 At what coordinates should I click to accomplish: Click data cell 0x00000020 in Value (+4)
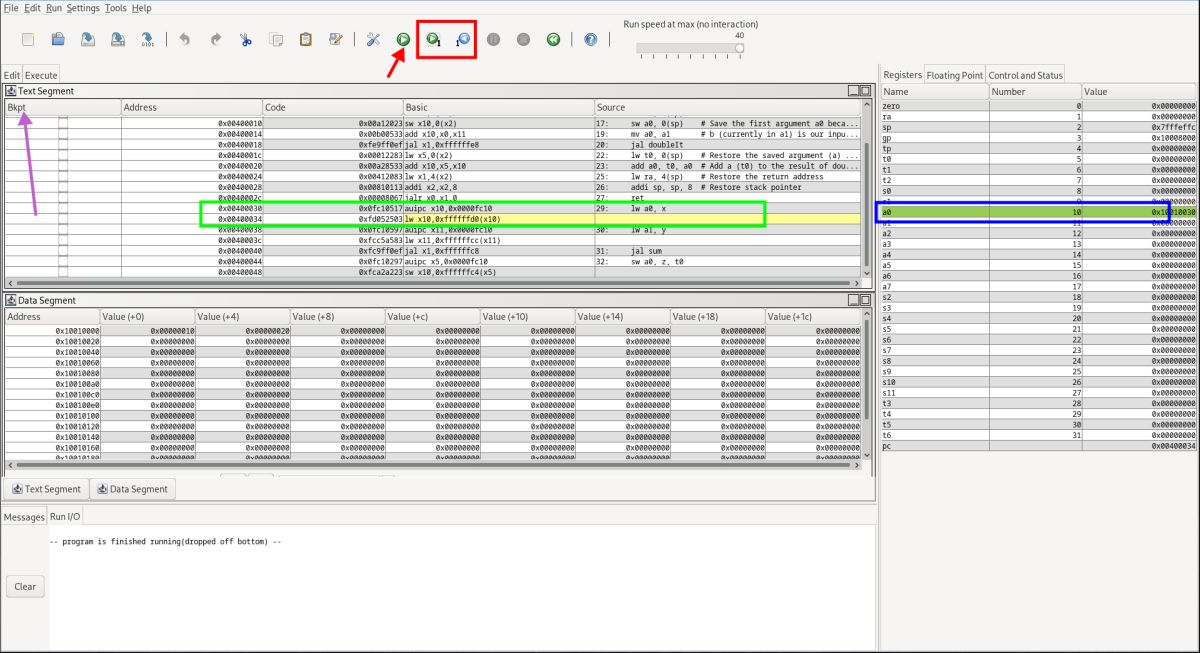(242, 330)
